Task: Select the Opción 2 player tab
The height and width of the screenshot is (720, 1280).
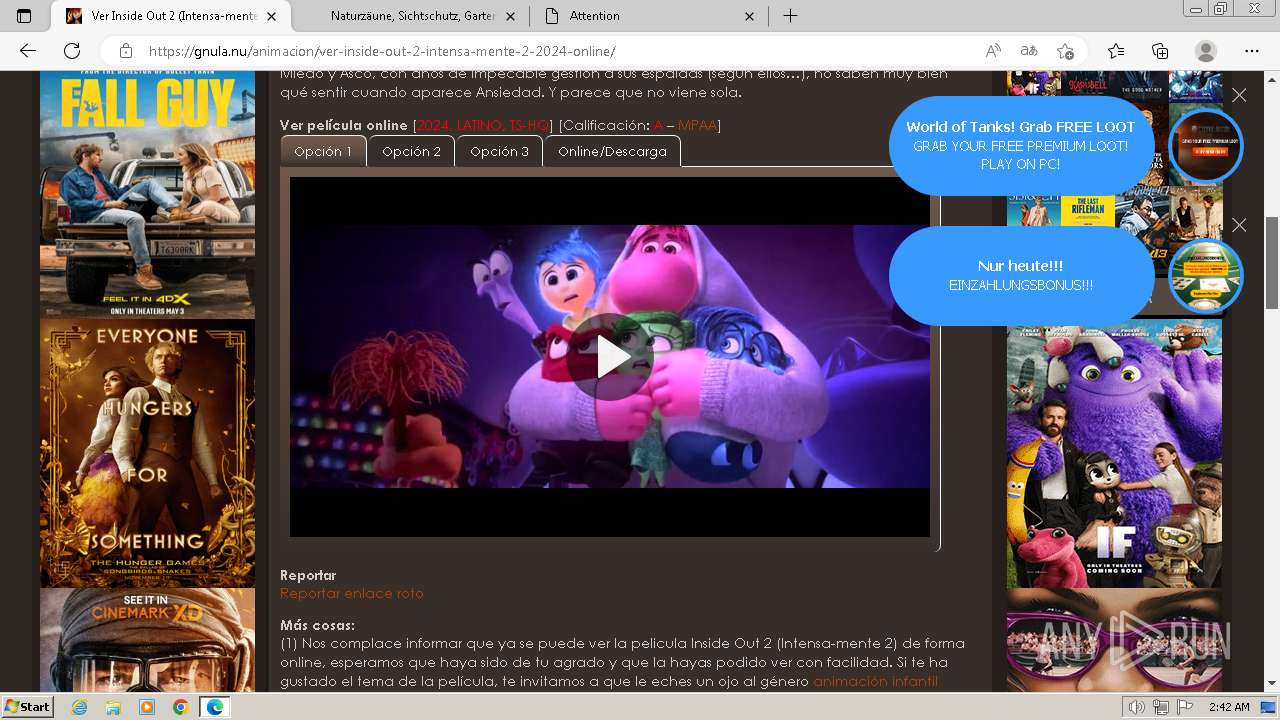Action: click(411, 151)
